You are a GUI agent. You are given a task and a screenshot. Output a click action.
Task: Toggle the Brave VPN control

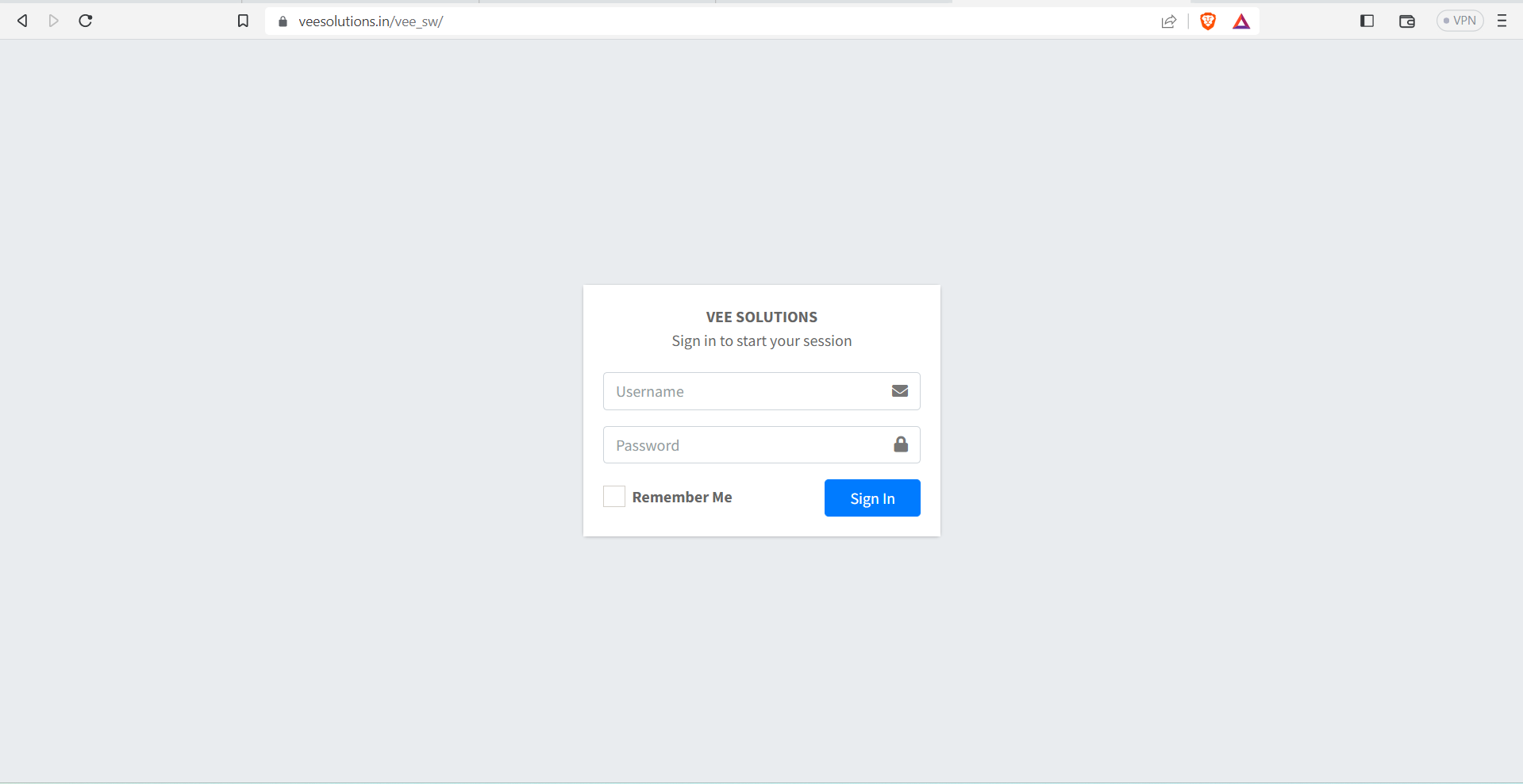pos(1460,20)
